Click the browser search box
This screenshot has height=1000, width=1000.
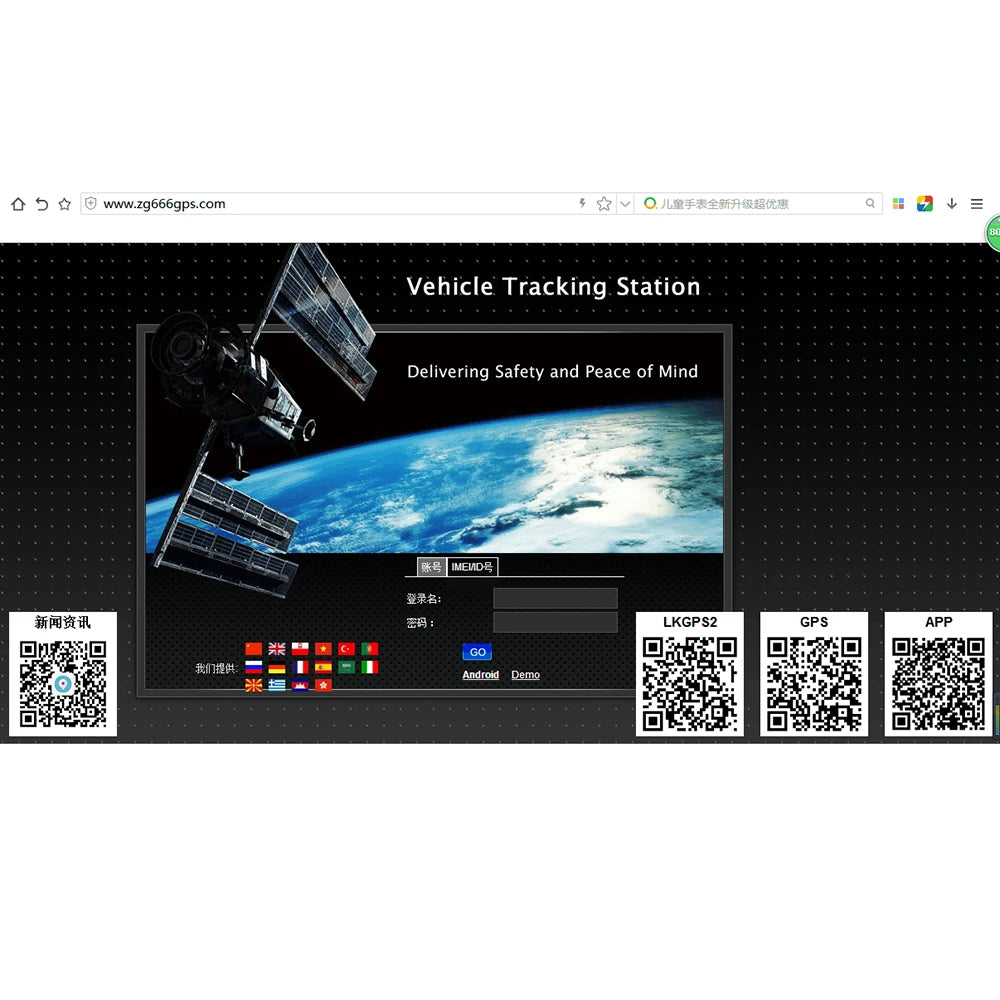tap(759, 204)
